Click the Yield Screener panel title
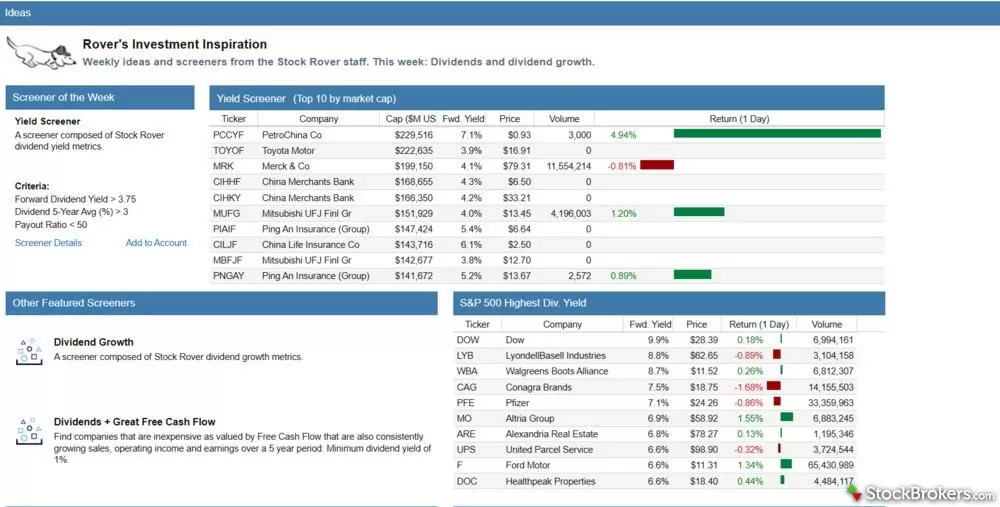1000x507 pixels. click(x=306, y=98)
